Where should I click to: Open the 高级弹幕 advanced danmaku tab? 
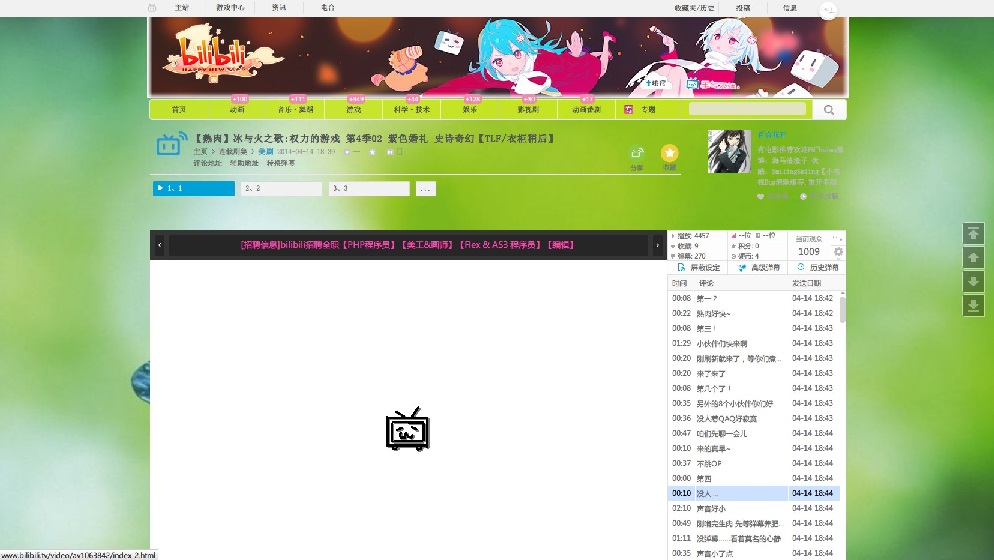[x=759, y=268]
